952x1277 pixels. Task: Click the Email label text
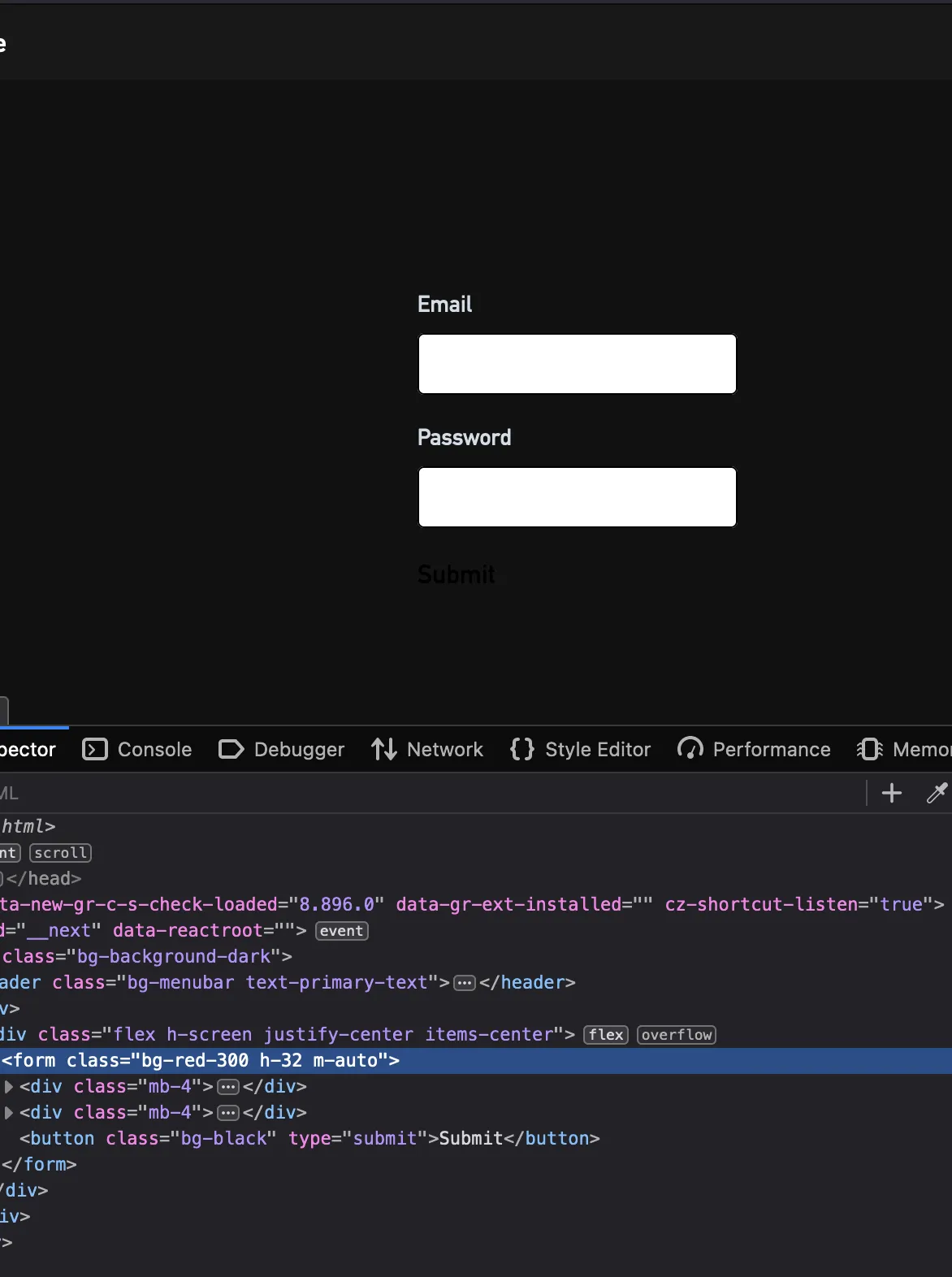(444, 304)
